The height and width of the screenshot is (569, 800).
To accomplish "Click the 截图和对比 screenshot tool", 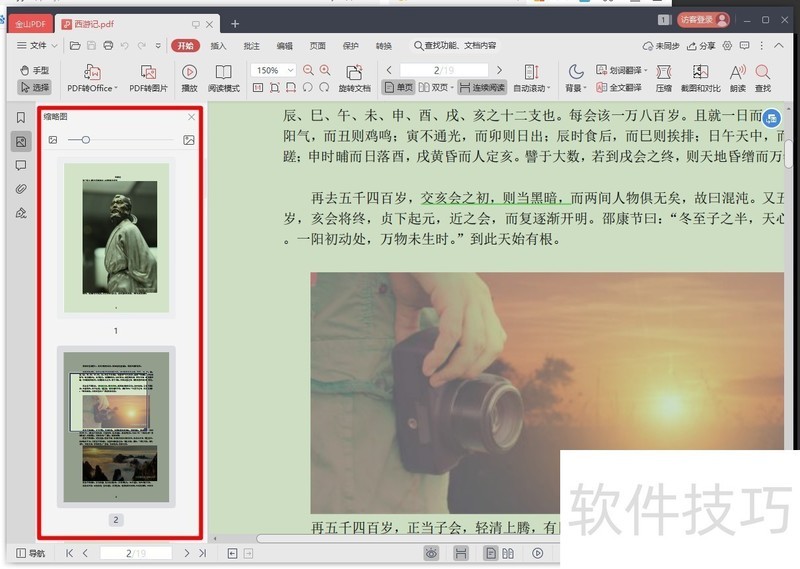I will coord(701,78).
